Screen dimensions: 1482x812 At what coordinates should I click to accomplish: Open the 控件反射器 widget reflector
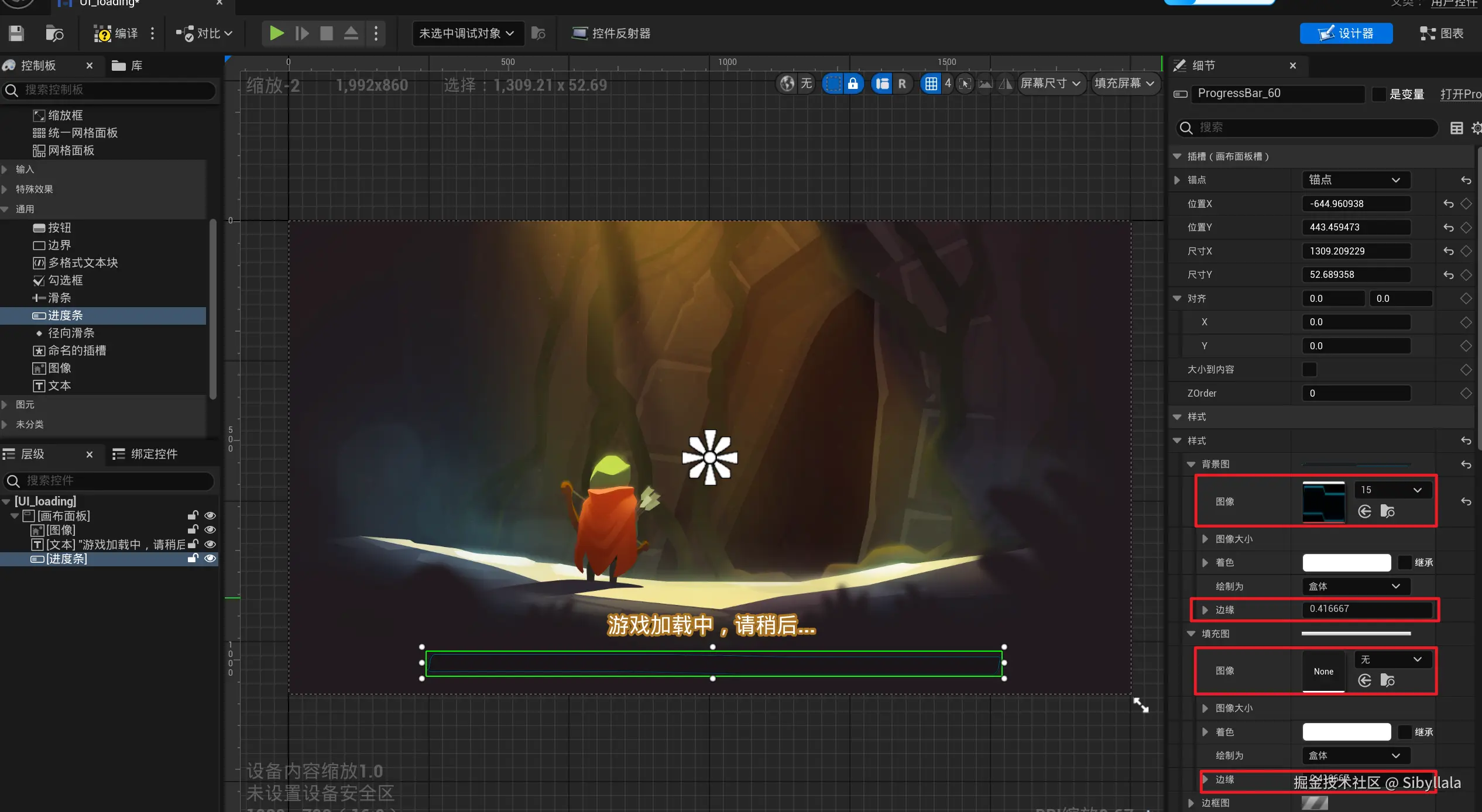point(611,33)
